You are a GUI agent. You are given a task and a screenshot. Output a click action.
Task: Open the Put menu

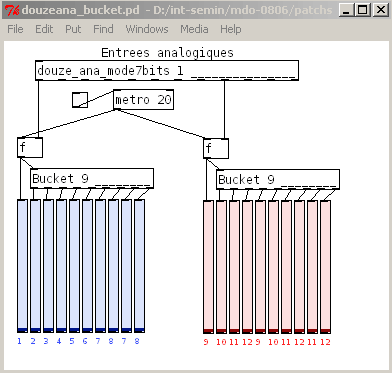point(73,29)
